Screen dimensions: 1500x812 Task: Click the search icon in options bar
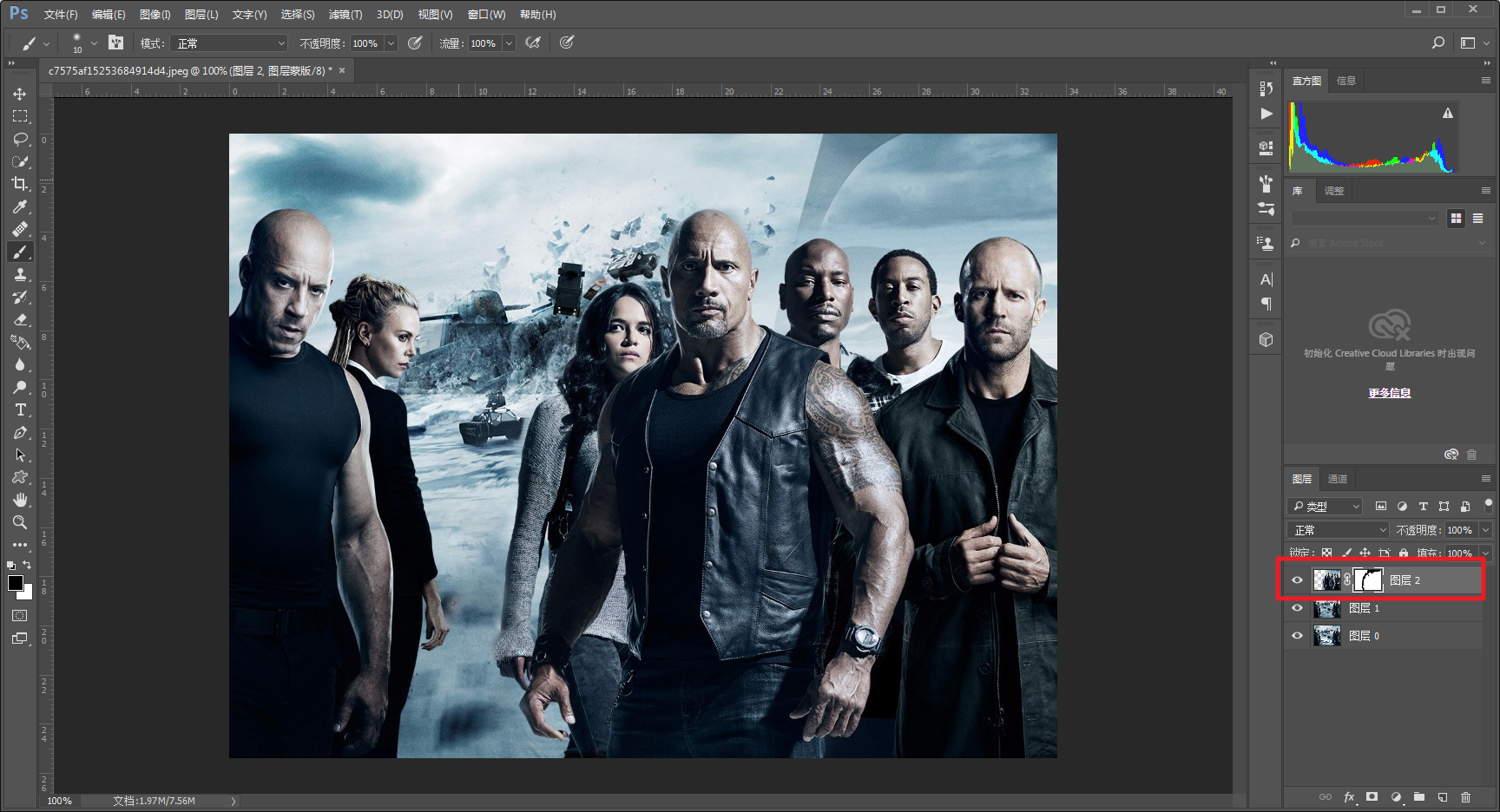point(1438,43)
